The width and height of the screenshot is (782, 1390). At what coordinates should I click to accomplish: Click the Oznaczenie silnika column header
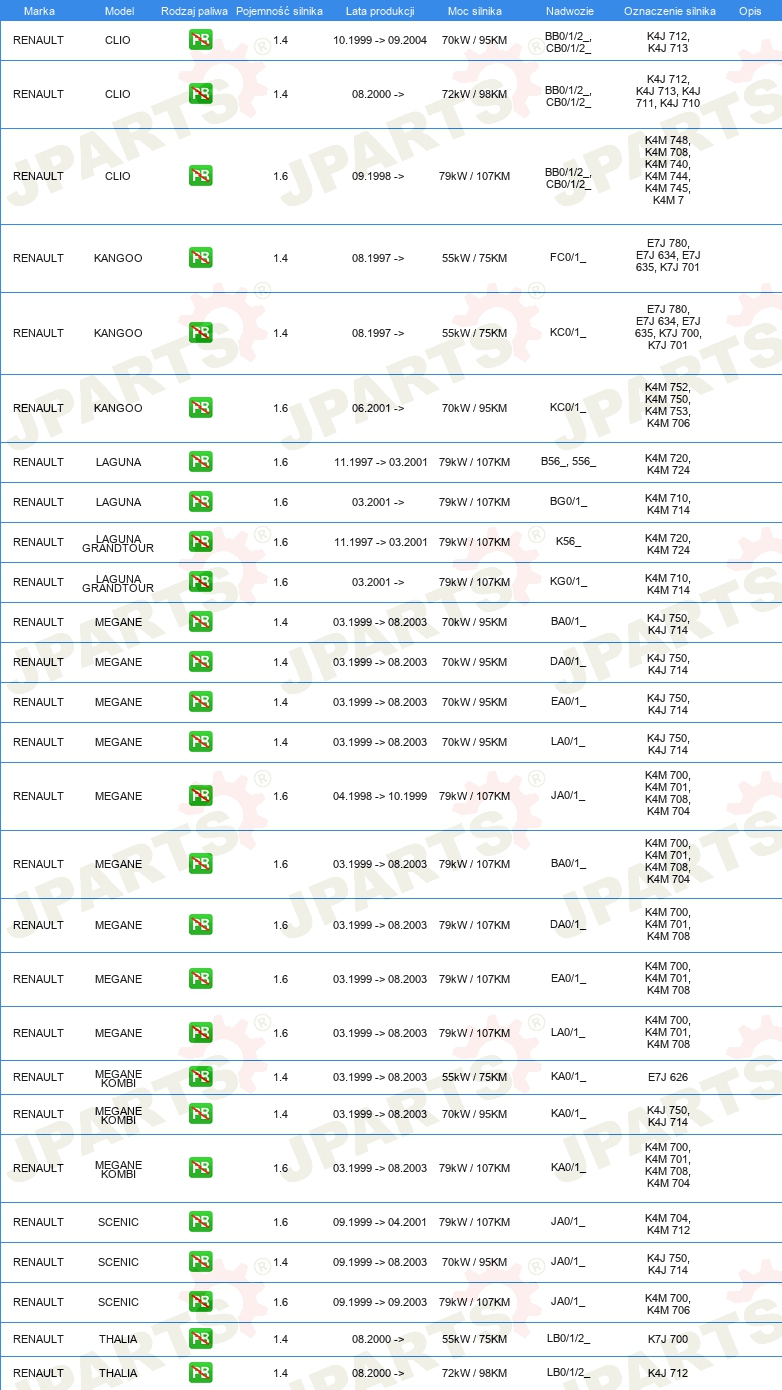[x=670, y=11]
